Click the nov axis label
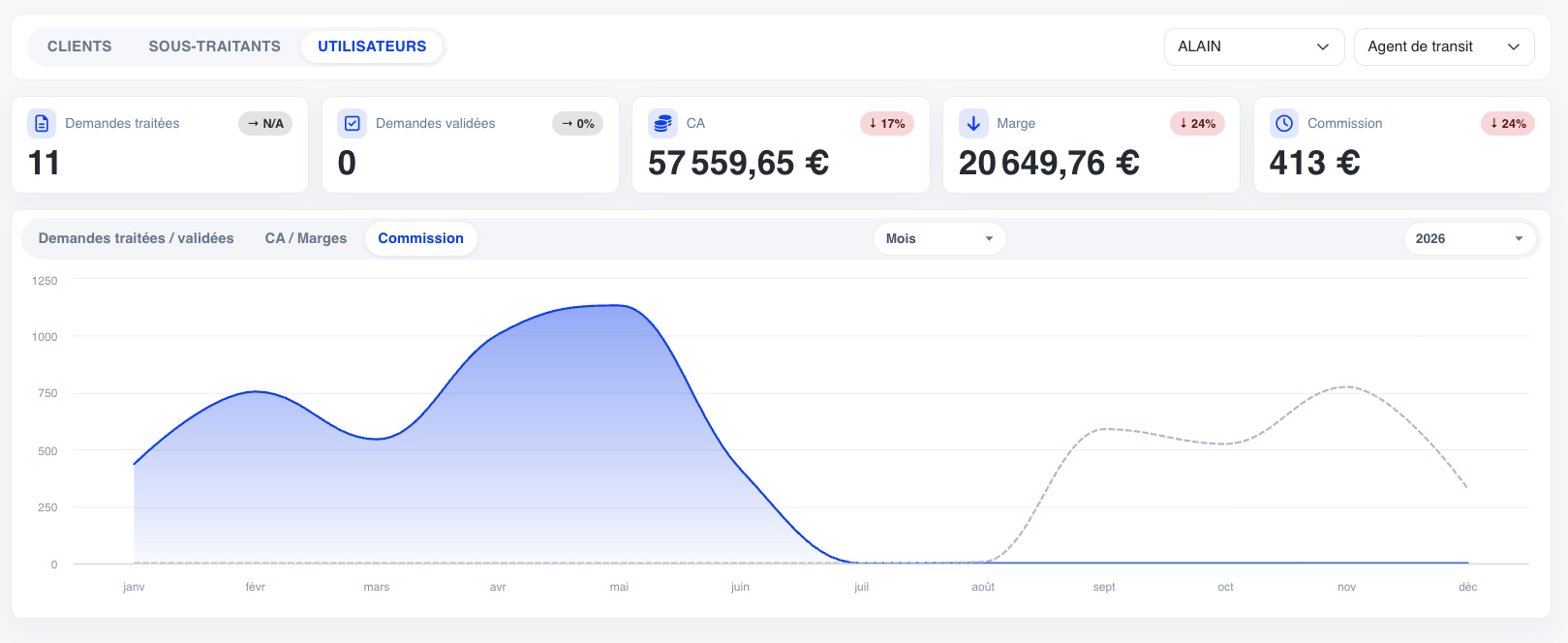 [1346, 587]
